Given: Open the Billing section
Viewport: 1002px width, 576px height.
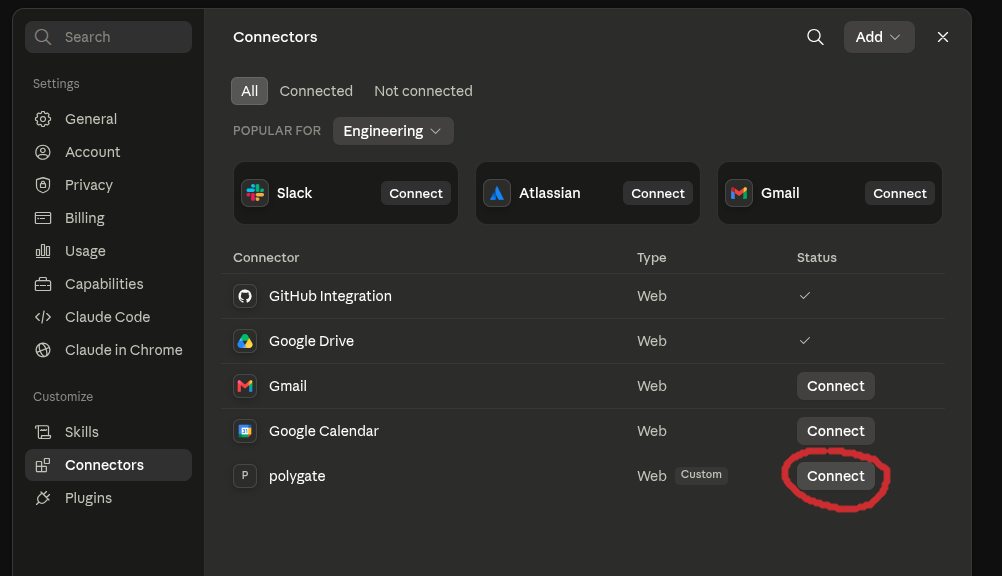Looking at the screenshot, I should point(108,218).
